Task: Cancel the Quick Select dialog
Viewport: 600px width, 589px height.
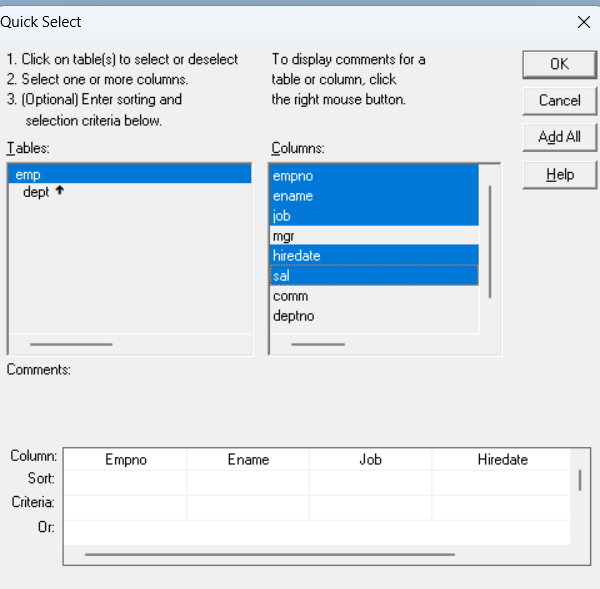Action: point(559,101)
